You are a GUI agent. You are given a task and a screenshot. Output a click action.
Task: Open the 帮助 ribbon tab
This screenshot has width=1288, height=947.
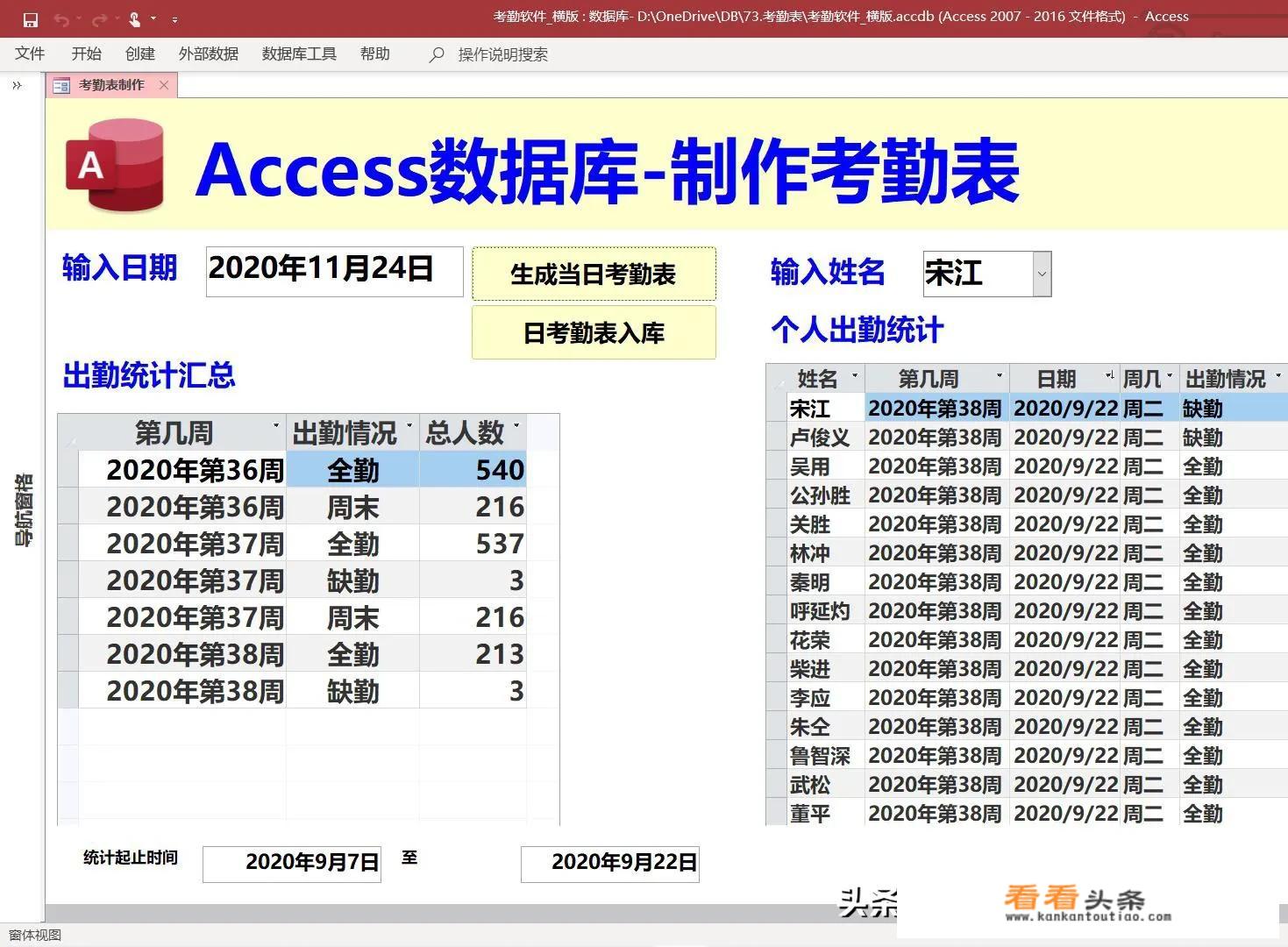pyautogui.click(x=375, y=54)
